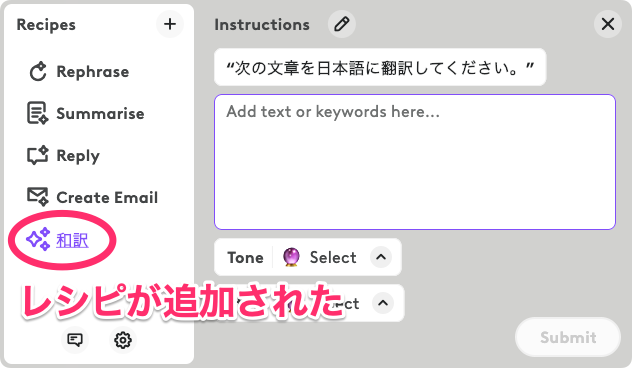The height and width of the screenshot is (368, 632).
Task: Click the Summarise document icon
Action: tap(37, 113)
